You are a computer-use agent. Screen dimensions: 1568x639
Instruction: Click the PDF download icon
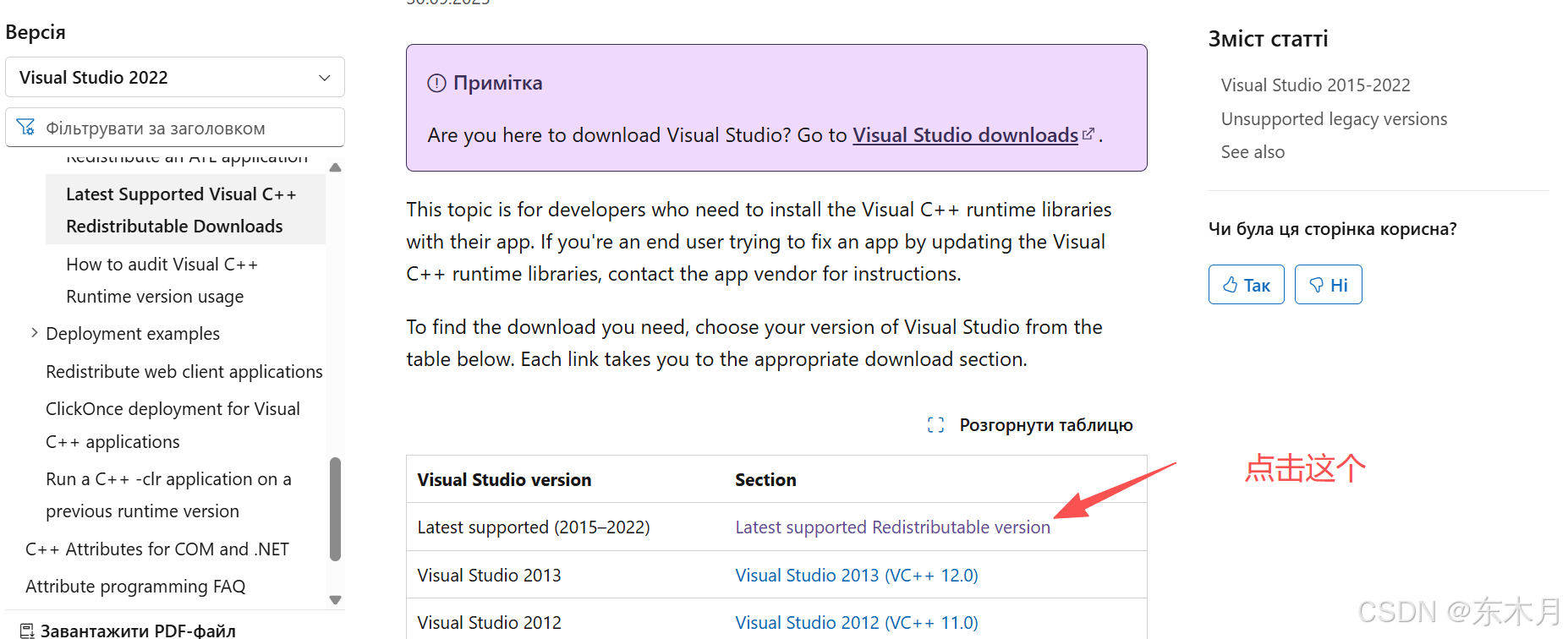pos(27,631)
